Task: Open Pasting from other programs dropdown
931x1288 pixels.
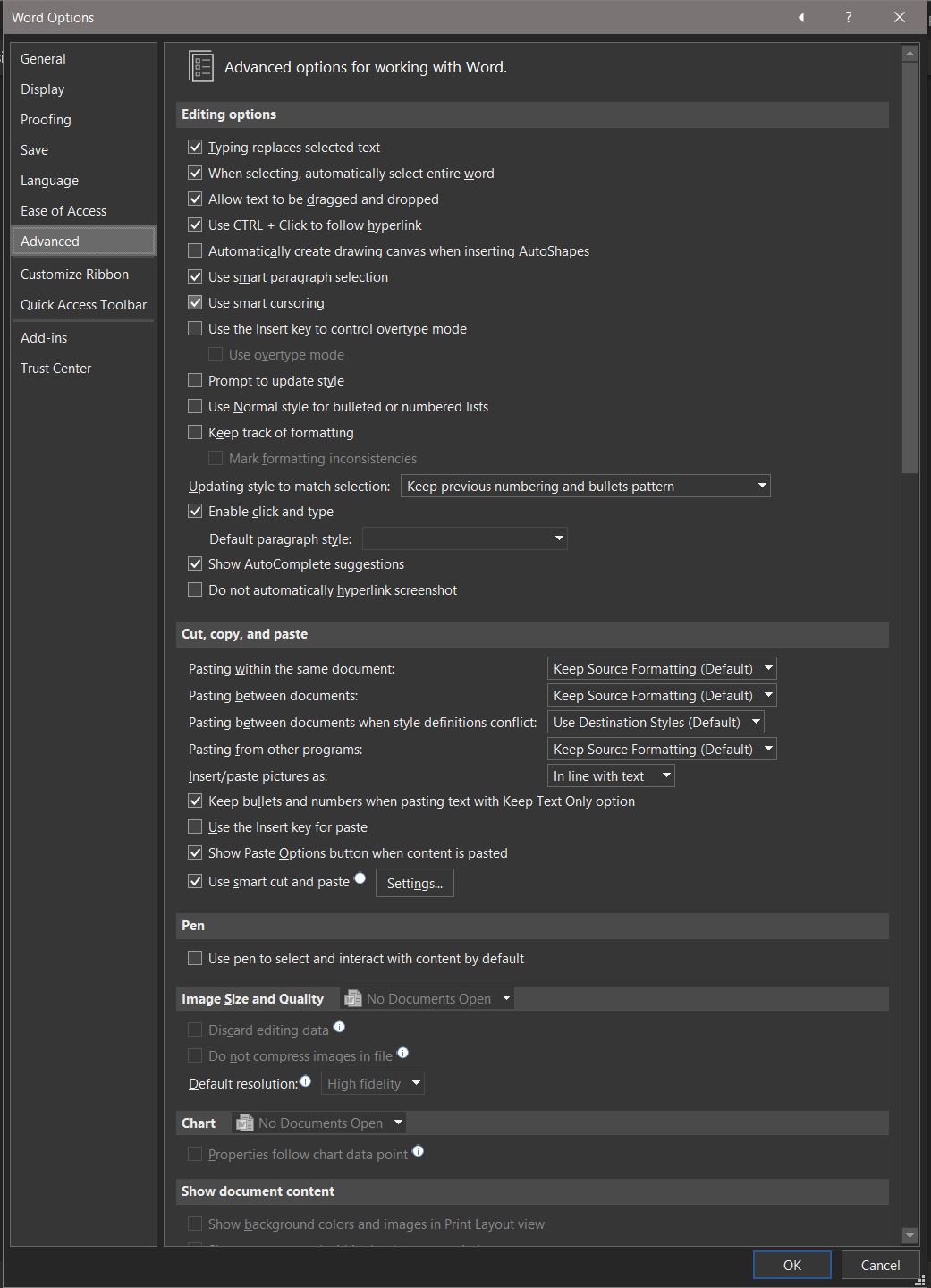Action: coord(662,749)
